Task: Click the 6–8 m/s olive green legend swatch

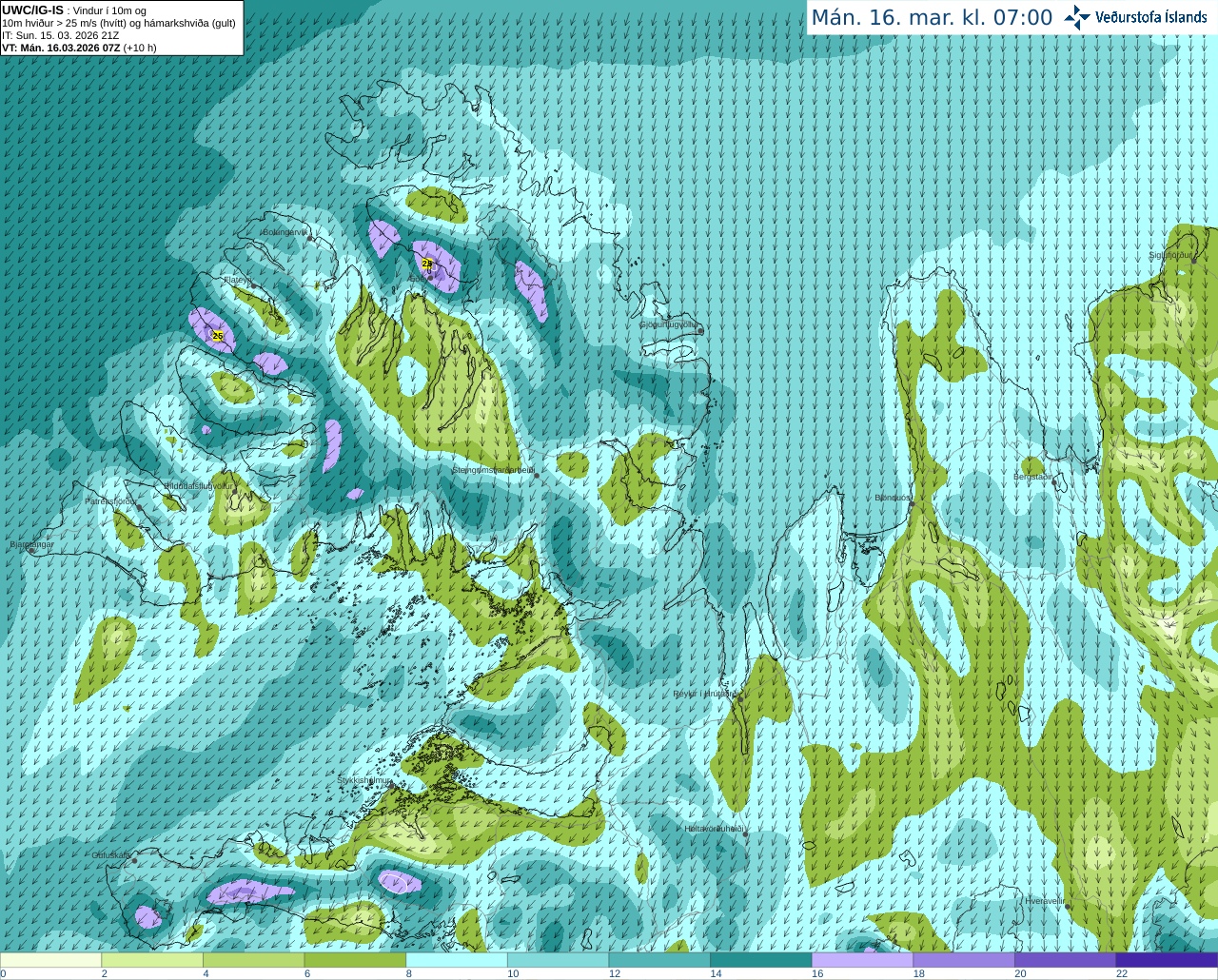Action: (355, 959)
